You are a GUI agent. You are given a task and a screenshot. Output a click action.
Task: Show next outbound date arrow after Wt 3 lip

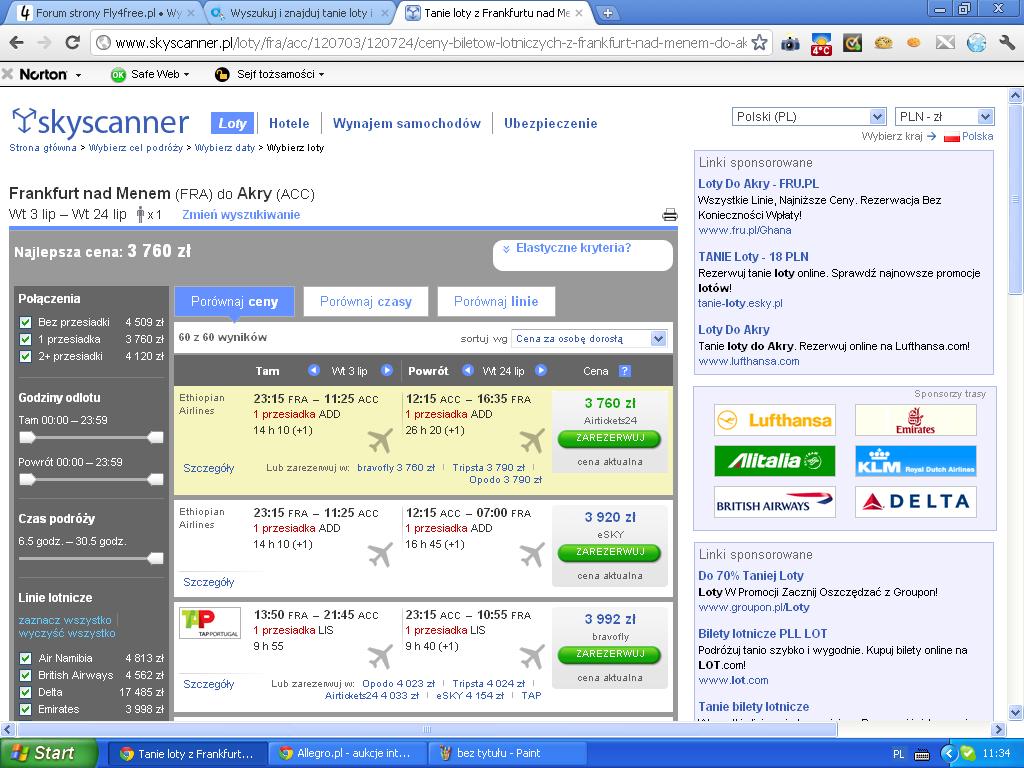pos(387,370)
